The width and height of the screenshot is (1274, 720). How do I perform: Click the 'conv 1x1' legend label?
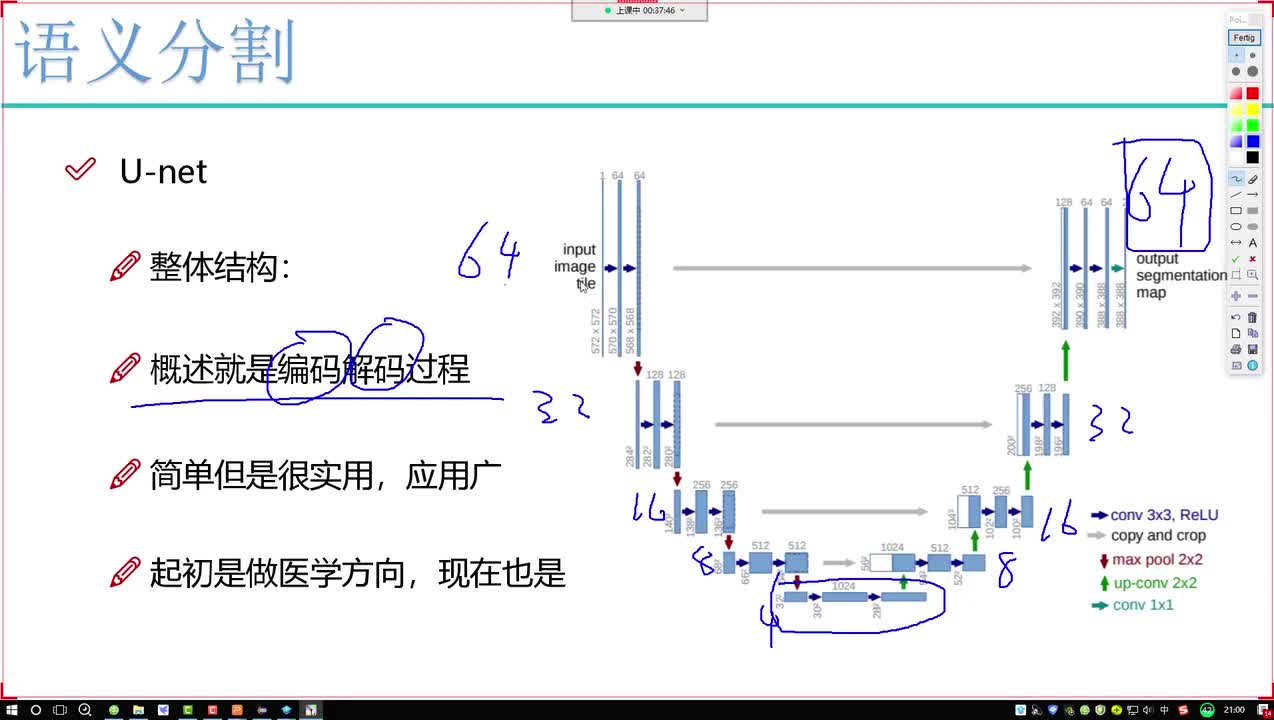tap(1143, 605)
